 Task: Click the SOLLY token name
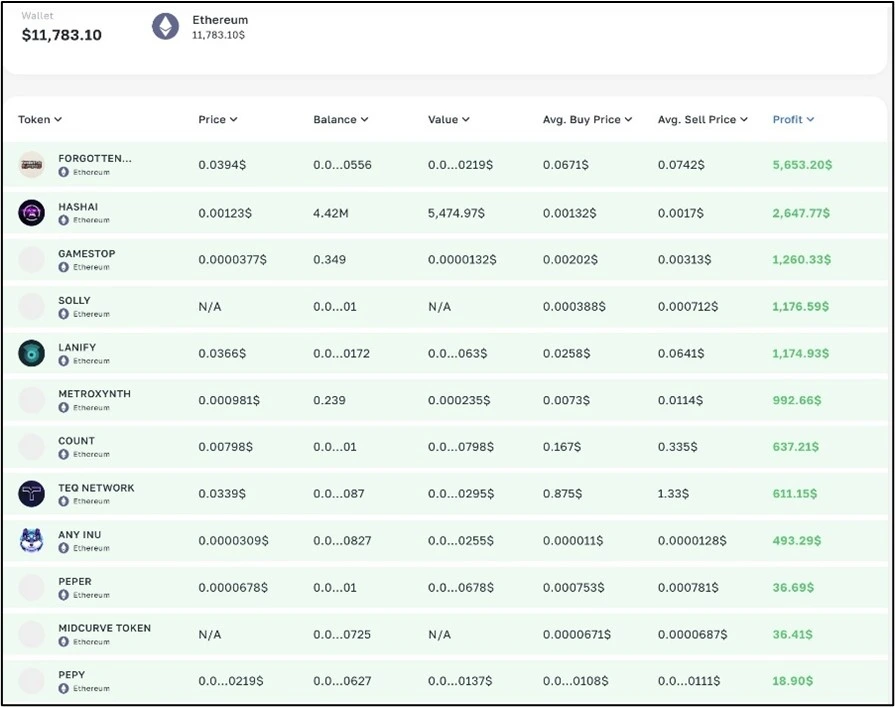click(x=74, y=300)
